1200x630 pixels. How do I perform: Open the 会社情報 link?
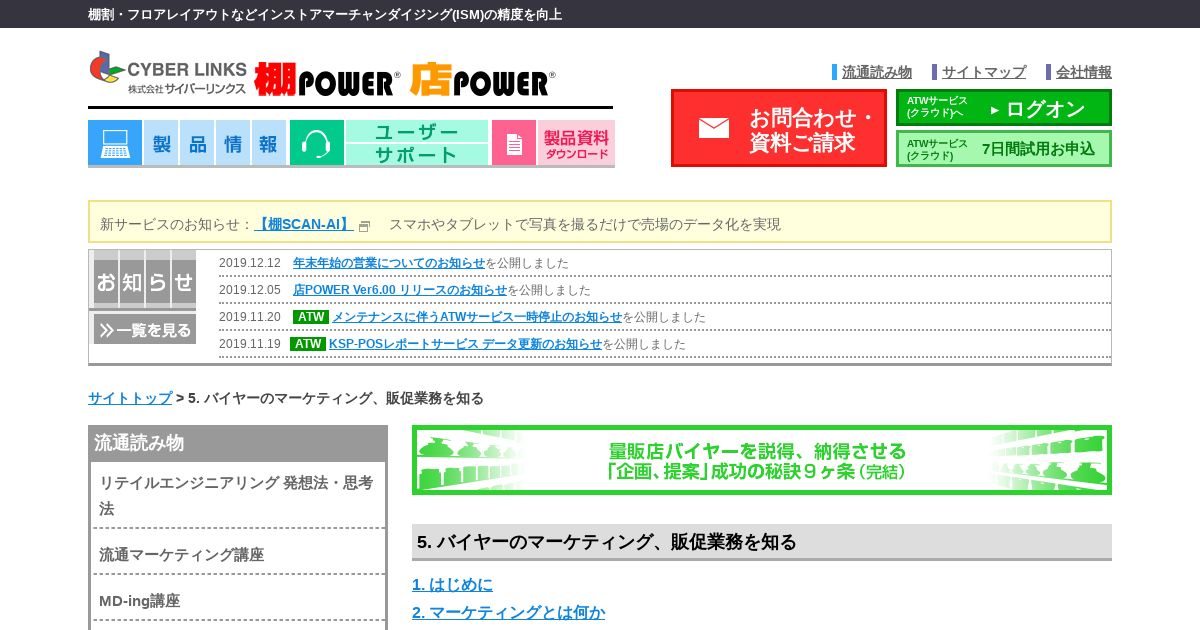point(1084,72)
